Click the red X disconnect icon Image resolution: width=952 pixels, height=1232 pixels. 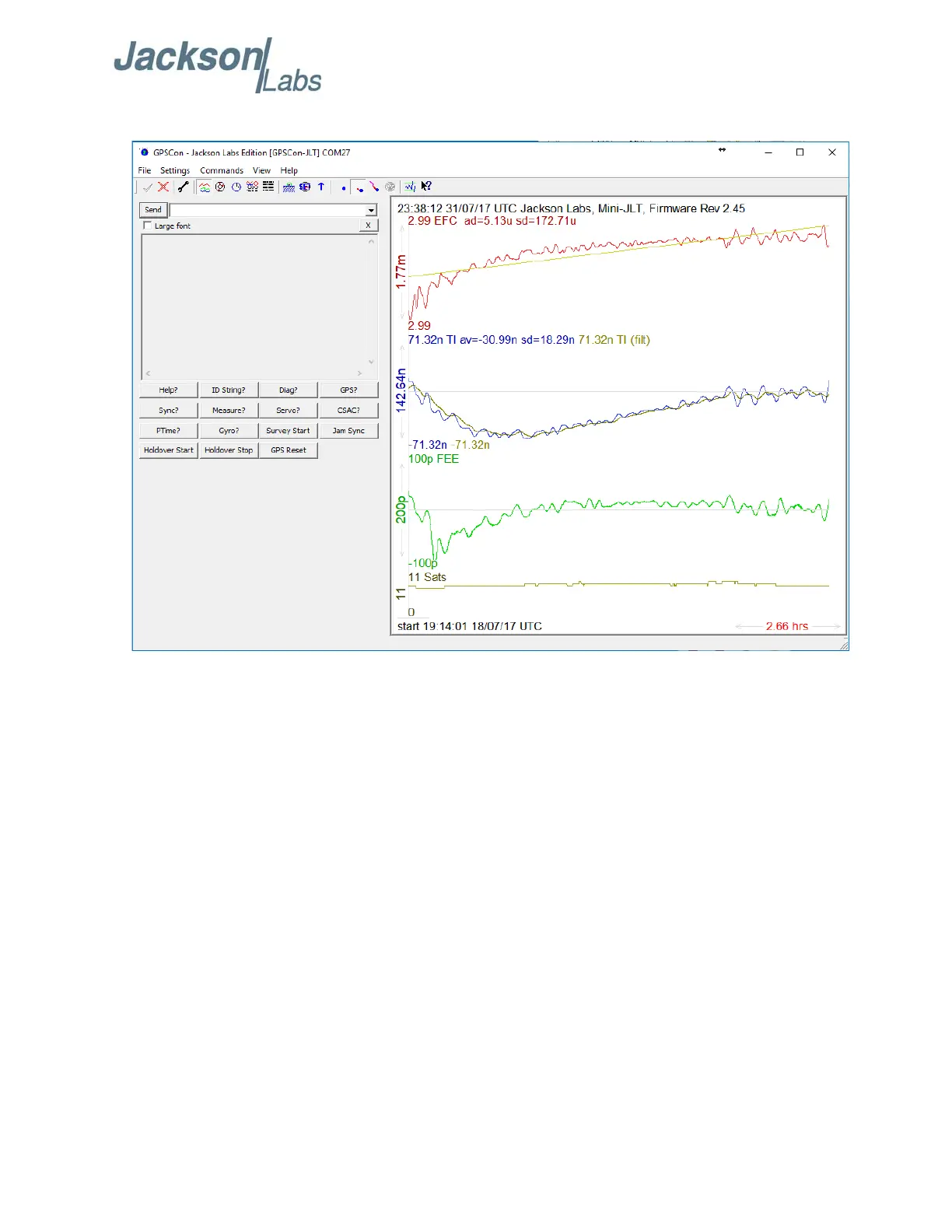163,187
